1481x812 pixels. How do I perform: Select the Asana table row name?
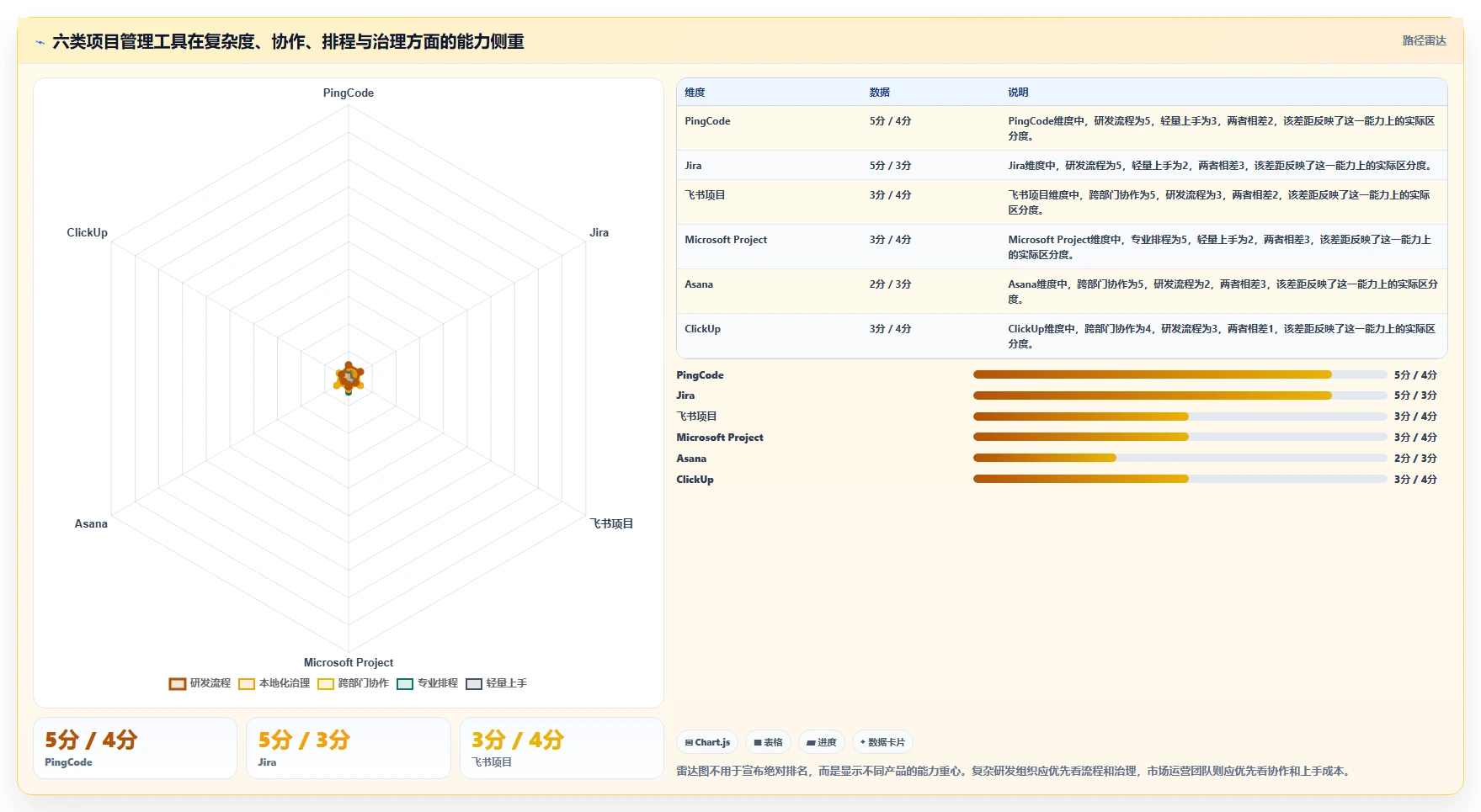[x=699, y=284]
